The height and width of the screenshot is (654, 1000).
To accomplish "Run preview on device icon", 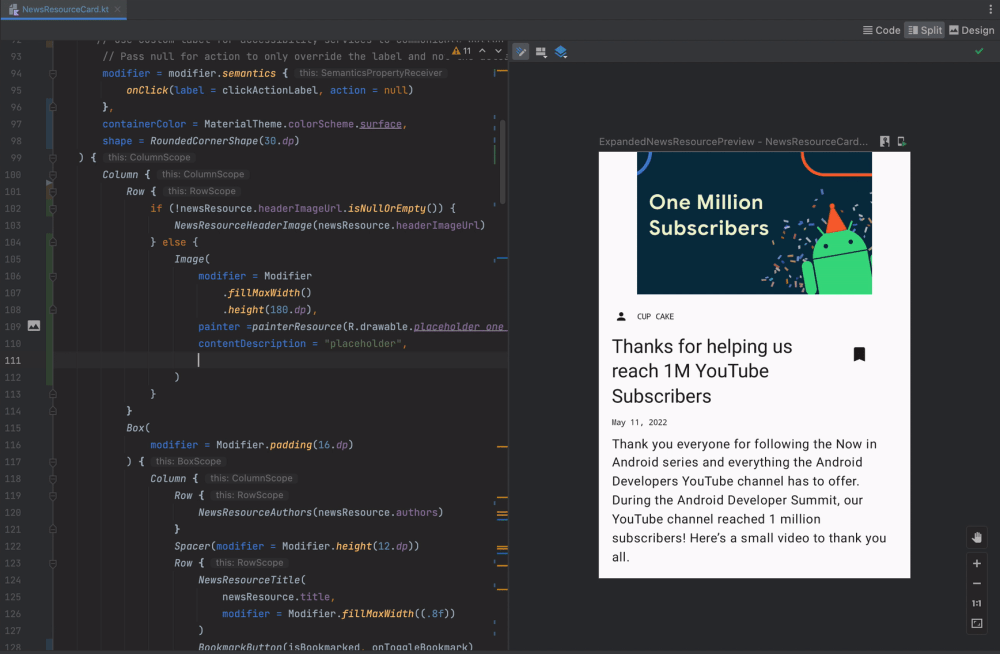I will [x=901, y=142].
